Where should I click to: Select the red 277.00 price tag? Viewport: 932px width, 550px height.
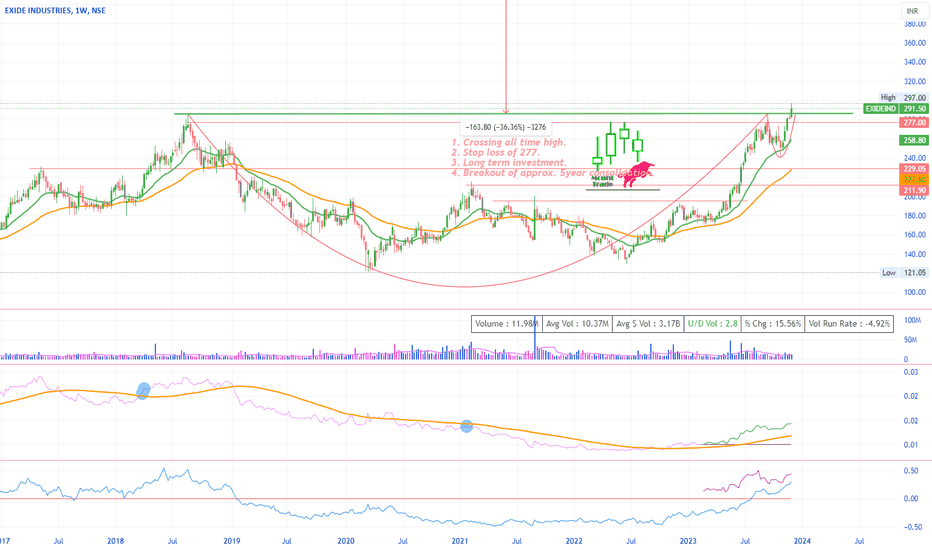click(914, 122)
